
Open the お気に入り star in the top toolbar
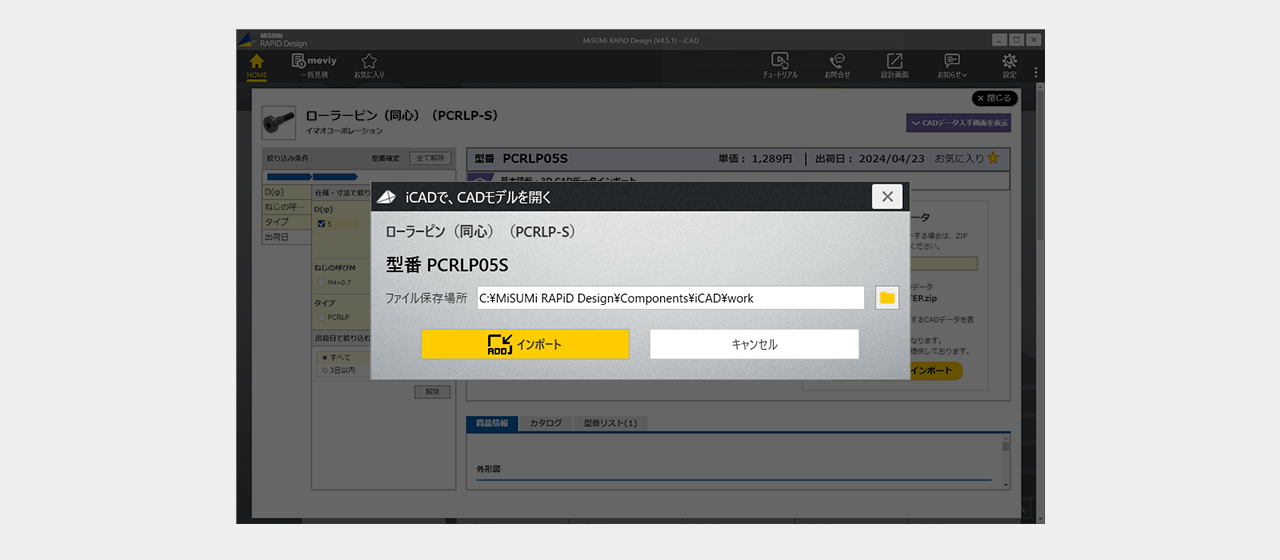point(369,65)
